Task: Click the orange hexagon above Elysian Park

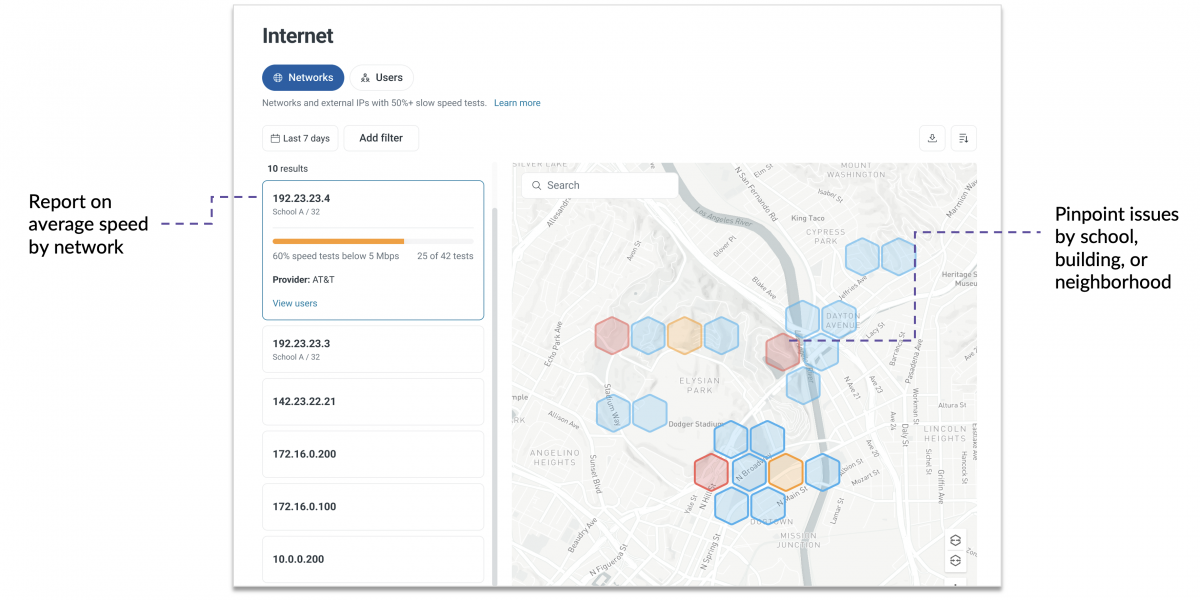Action: click(684, 336)
